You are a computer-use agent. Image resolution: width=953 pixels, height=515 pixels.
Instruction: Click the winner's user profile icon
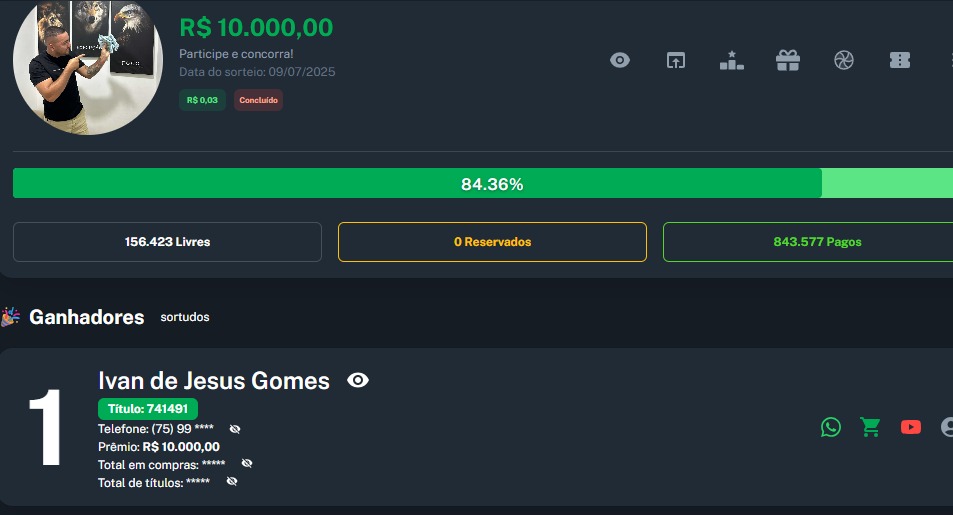pos(948,427)
